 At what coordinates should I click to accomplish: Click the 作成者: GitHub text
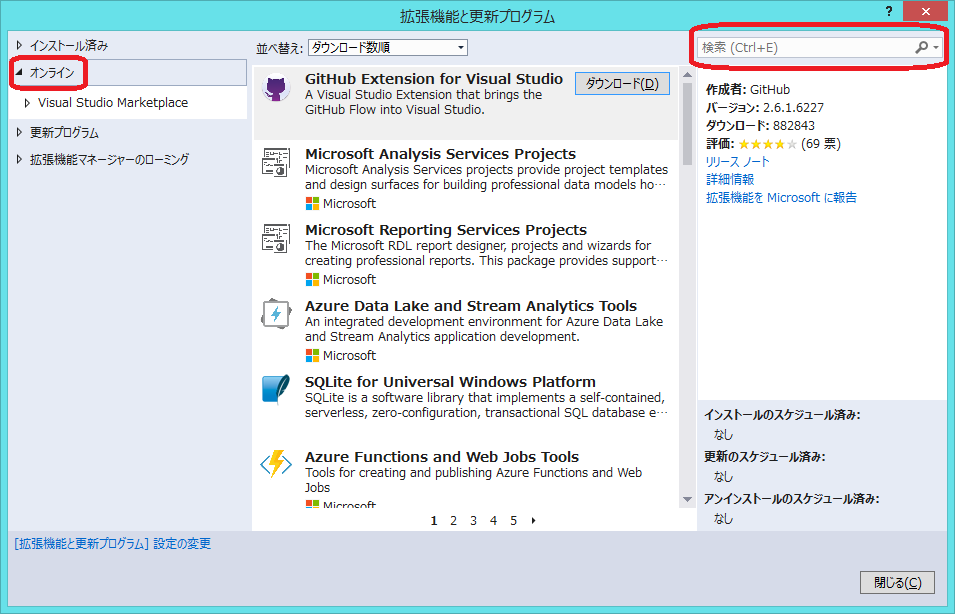(748, 90)
